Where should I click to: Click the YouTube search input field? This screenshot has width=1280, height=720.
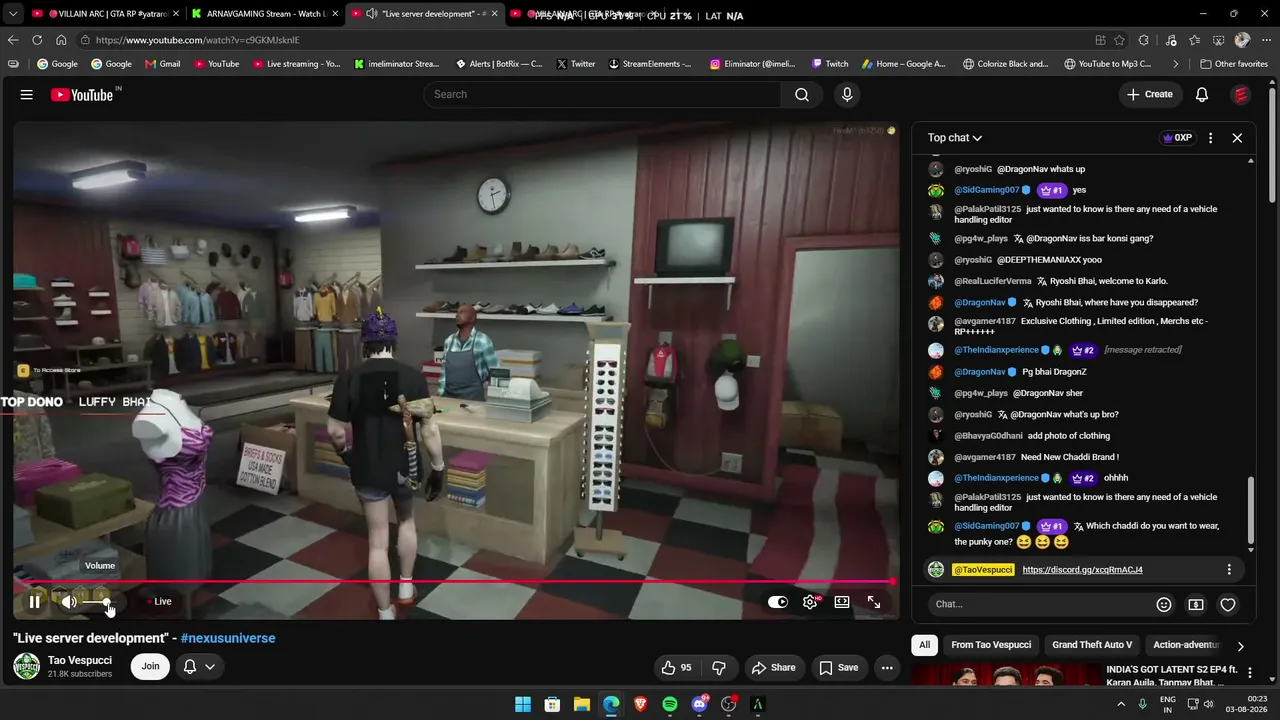[x=603, y=94]
